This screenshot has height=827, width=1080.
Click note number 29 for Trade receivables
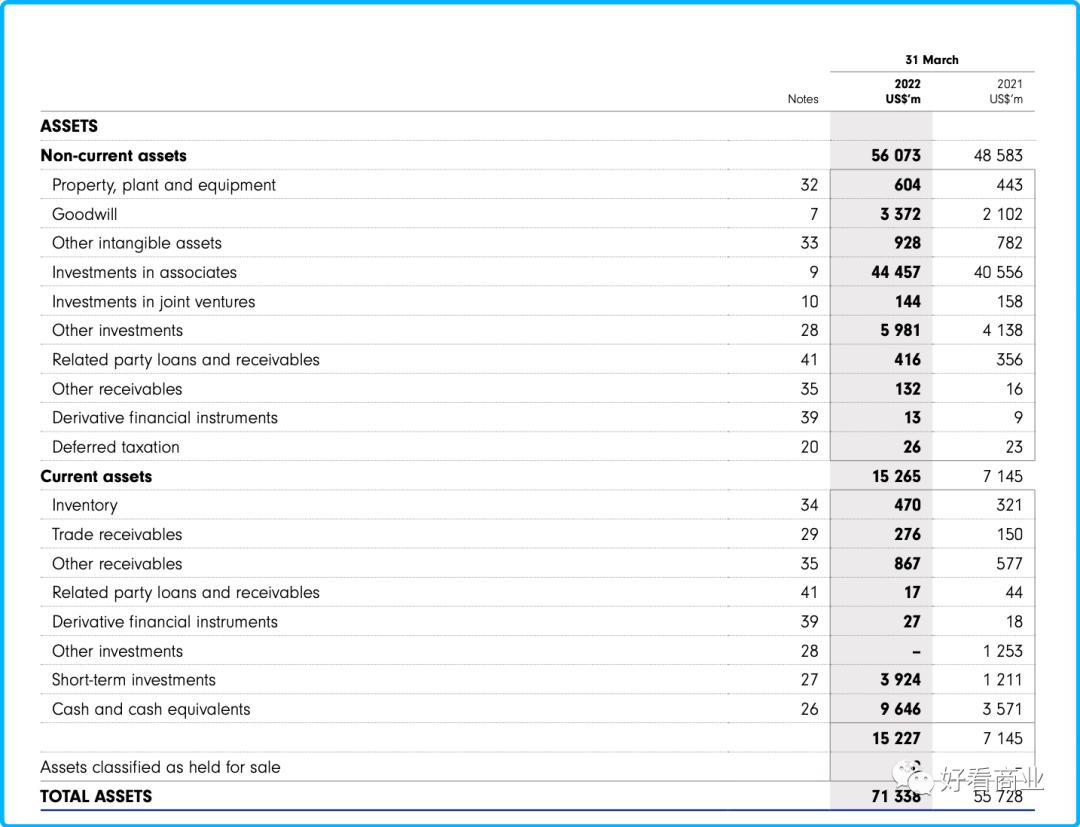click(809, 534)
